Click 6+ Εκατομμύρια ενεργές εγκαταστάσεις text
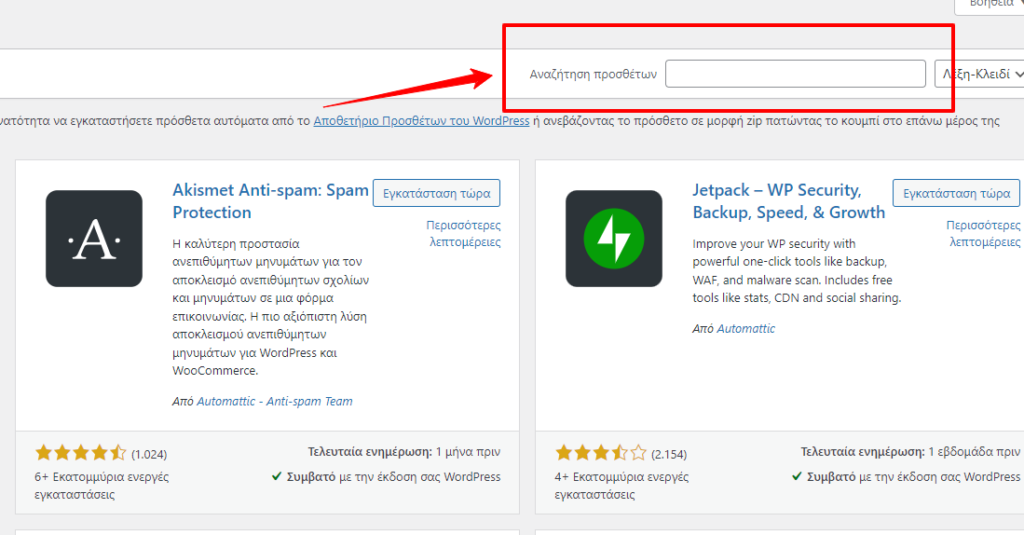This screenshot has width=1024, height=535. tap(101, 485)
